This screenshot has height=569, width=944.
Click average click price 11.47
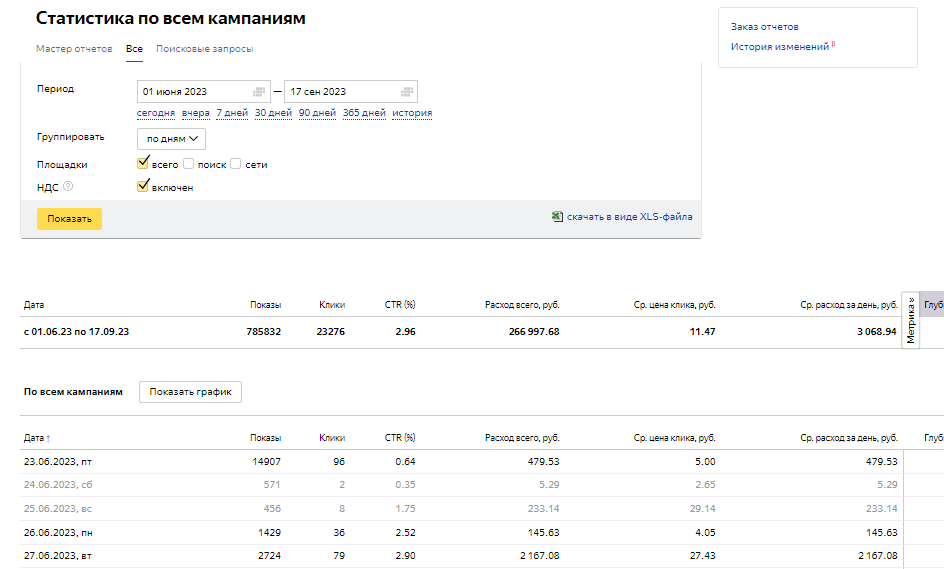click(x=703, y=332)
